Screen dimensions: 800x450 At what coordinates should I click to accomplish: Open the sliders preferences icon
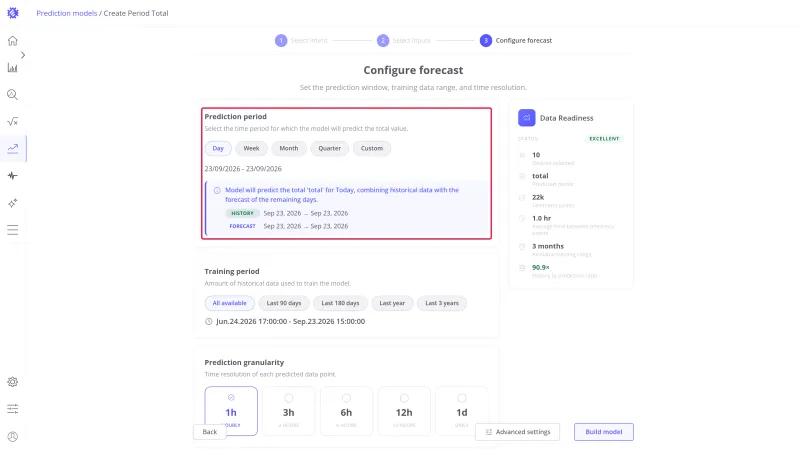pyautogui.click(x=13, y=409)
